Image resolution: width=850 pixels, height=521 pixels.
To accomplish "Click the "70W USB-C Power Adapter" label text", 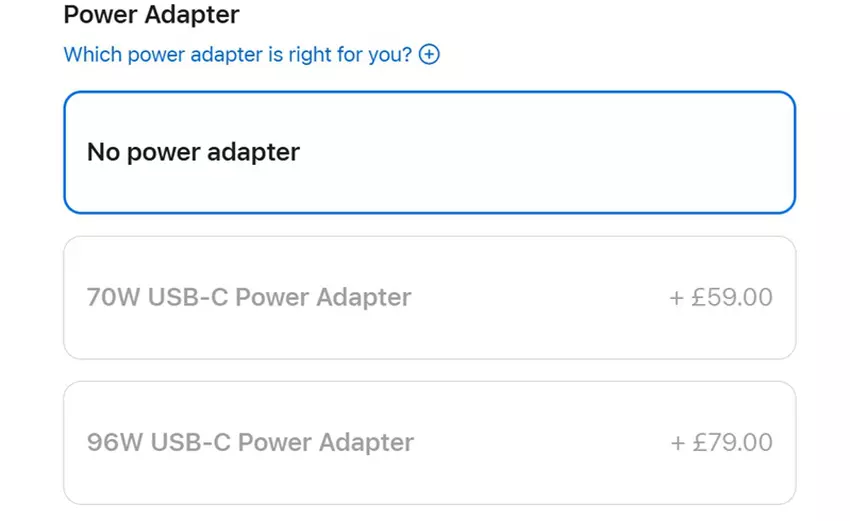I will pos(249,297).
